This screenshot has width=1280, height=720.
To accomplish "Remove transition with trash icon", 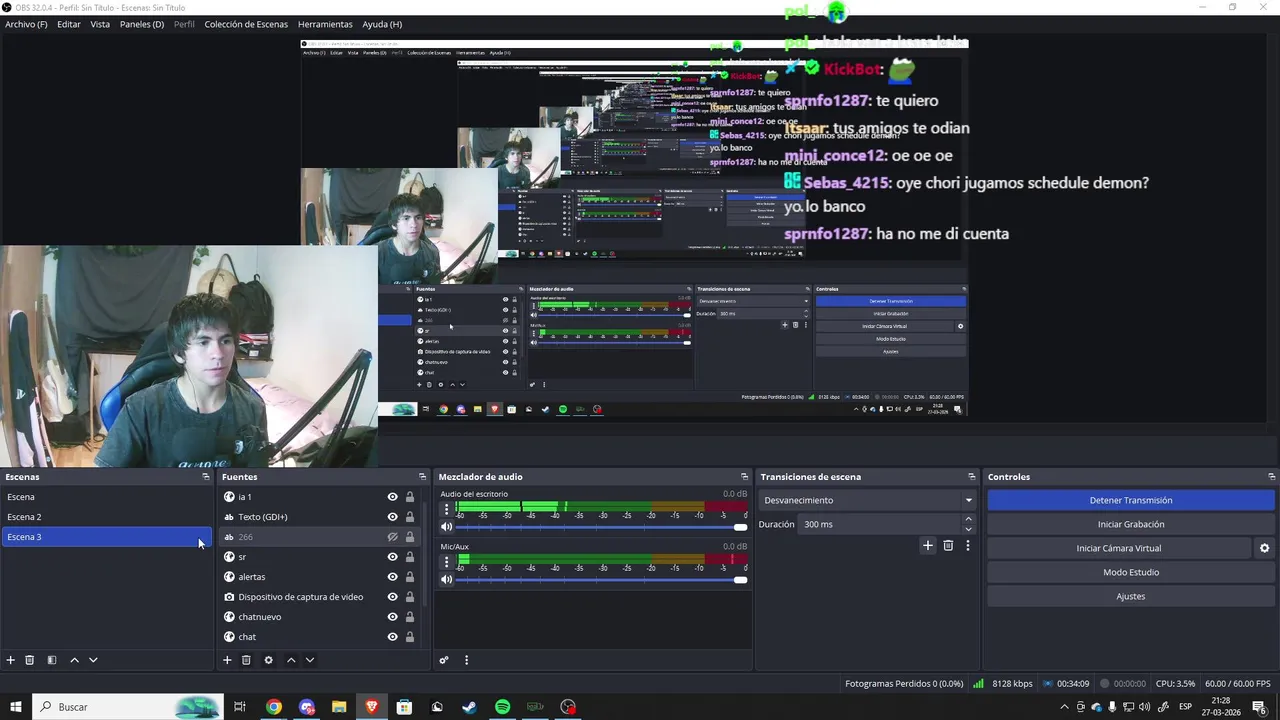I will pyautogui.click(x=948, y=546).
